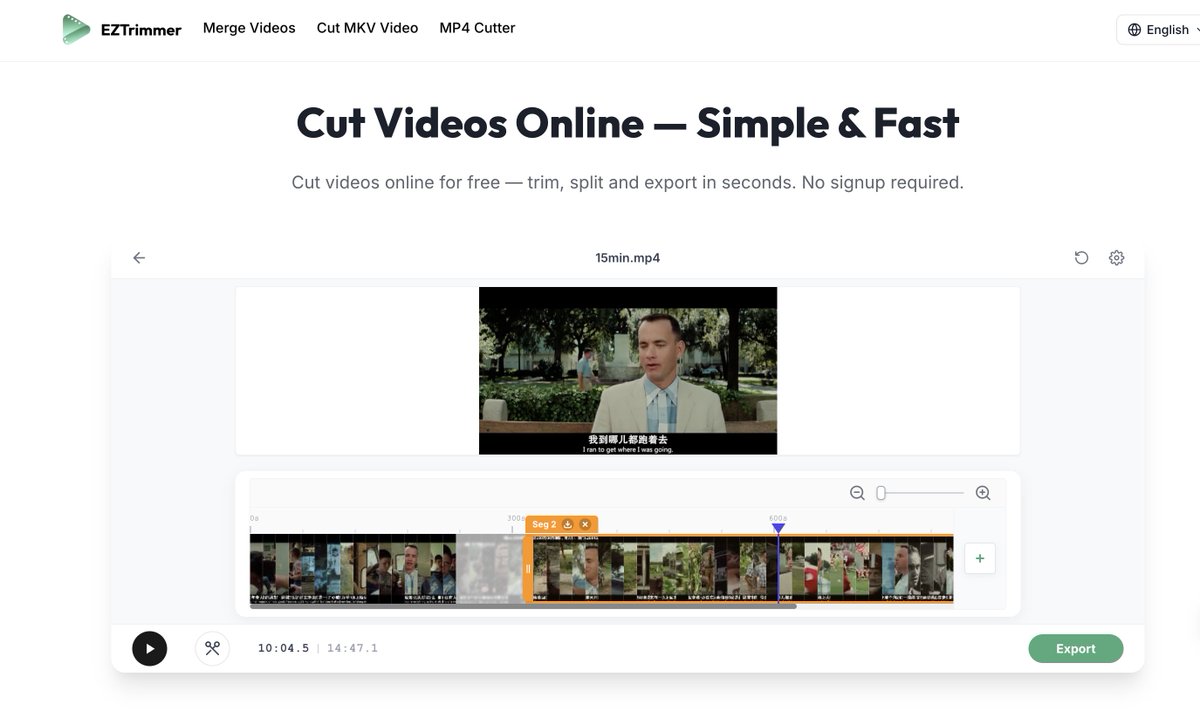Click the 300s timeline ruler mark

pos(515,518)
